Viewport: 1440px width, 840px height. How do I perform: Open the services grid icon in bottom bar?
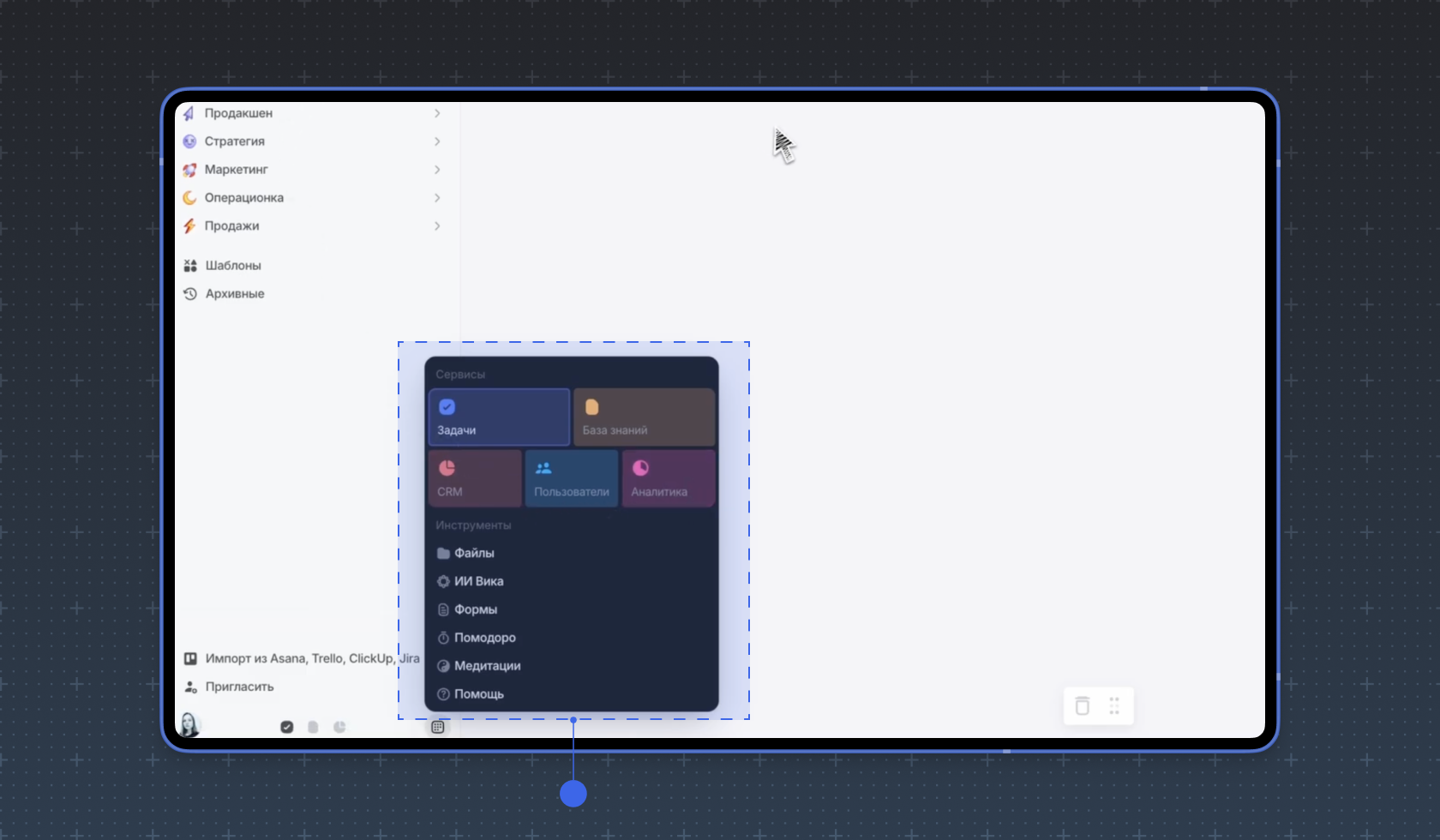438,727
